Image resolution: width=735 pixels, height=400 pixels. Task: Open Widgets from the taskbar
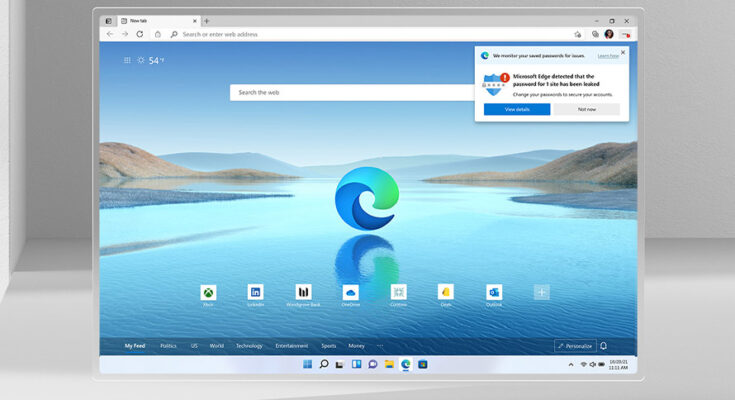click(x=356, y=364)
